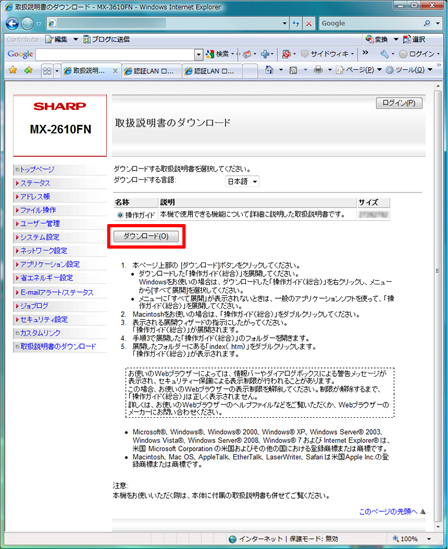The height and width of the screenshot is (549, 448).
Task: Open the tab list dropdown arrow
Action: (57, 71)
